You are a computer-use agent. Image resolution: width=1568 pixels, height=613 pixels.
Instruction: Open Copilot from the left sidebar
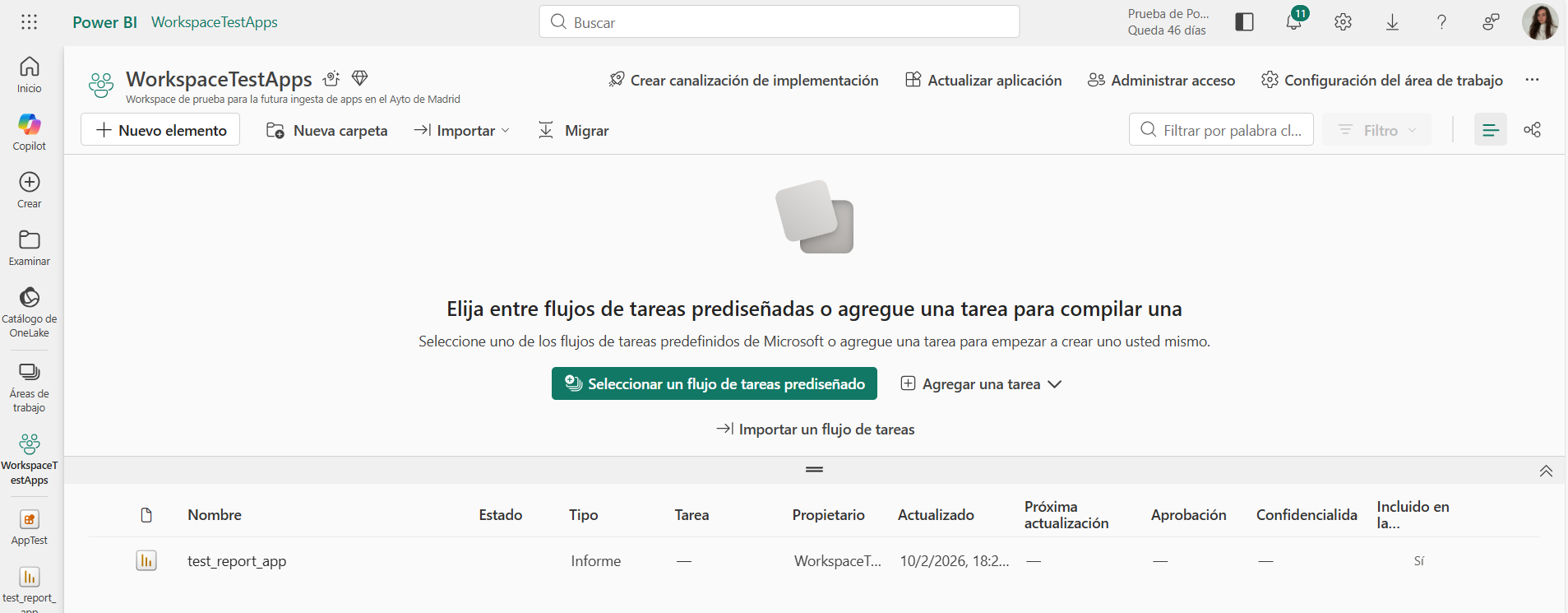point(30,132)
